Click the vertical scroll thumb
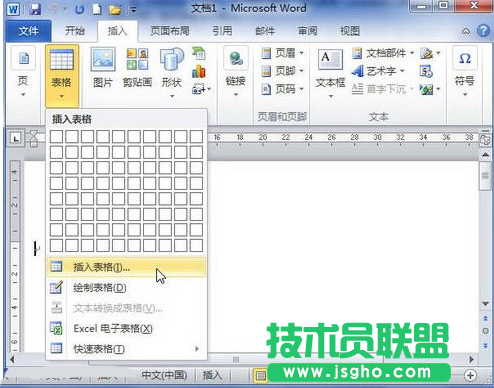 coord(485,177)
